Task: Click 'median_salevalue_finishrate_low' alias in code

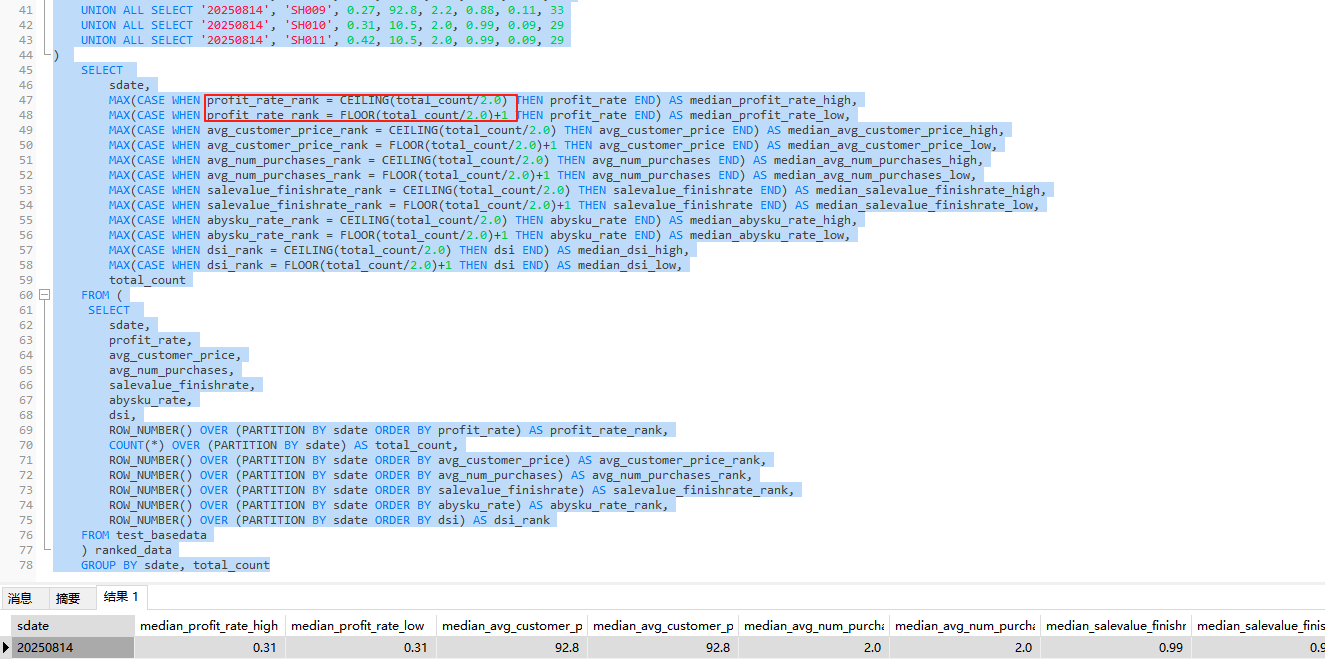Action: (x=926, y=205)
